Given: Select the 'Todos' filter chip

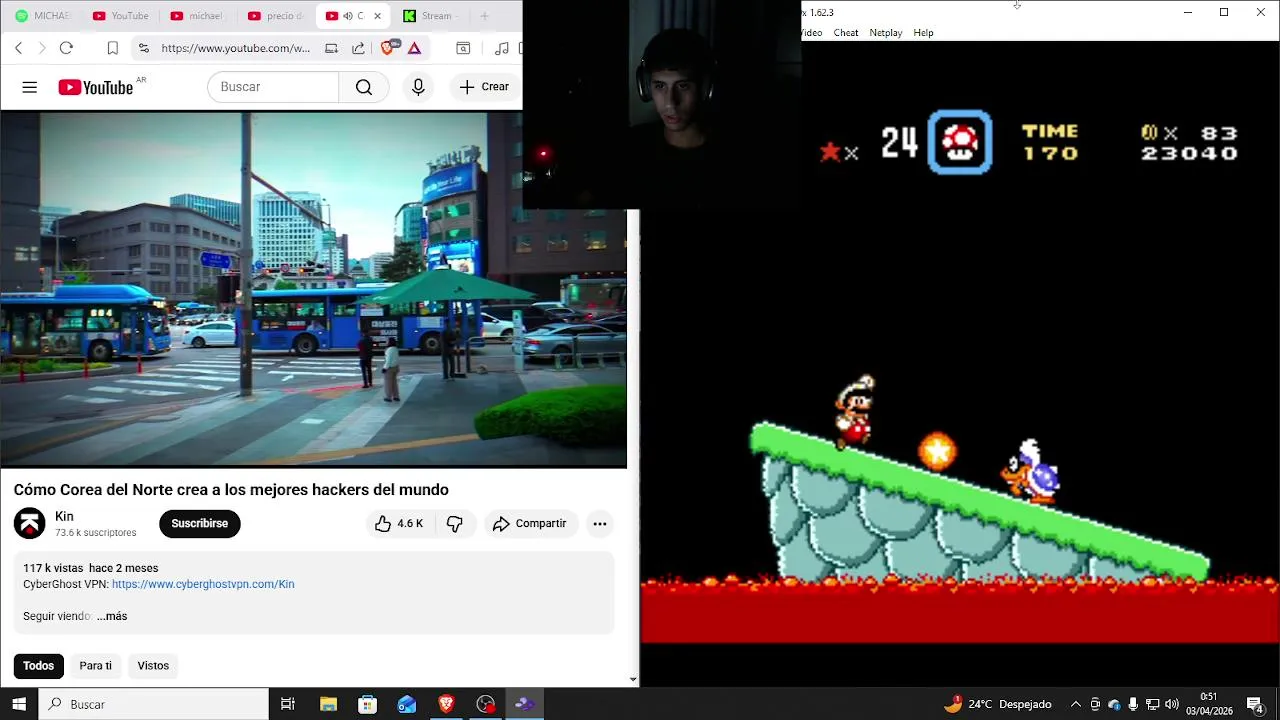Looking at the screenshot, I should (38, 666).
